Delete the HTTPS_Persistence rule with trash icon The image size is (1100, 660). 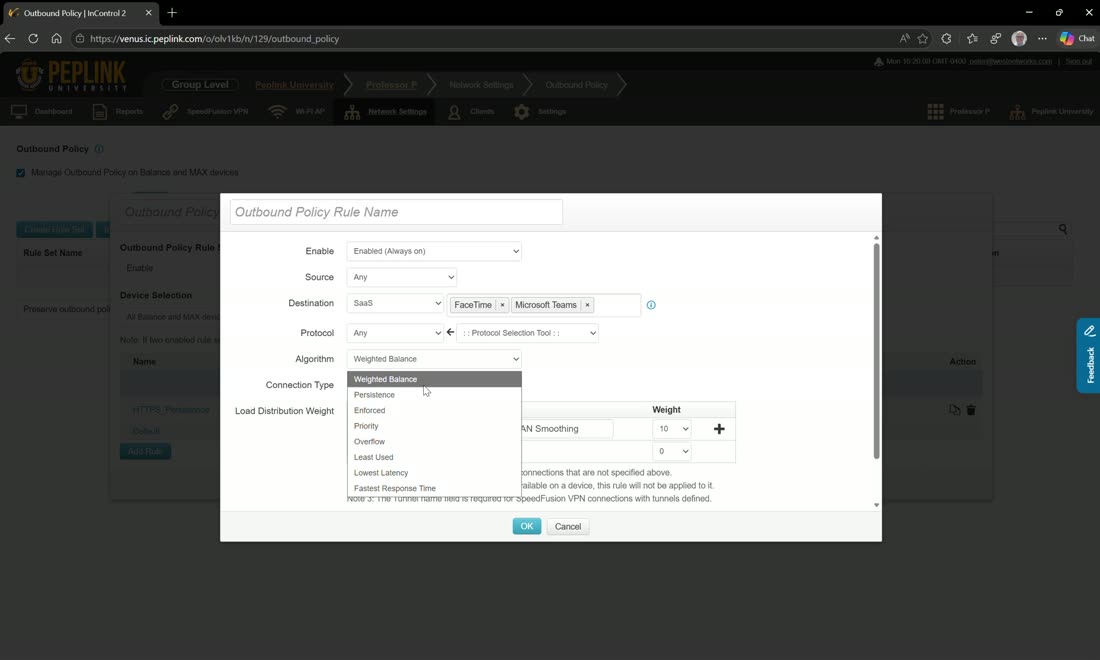tap(971, 410)
